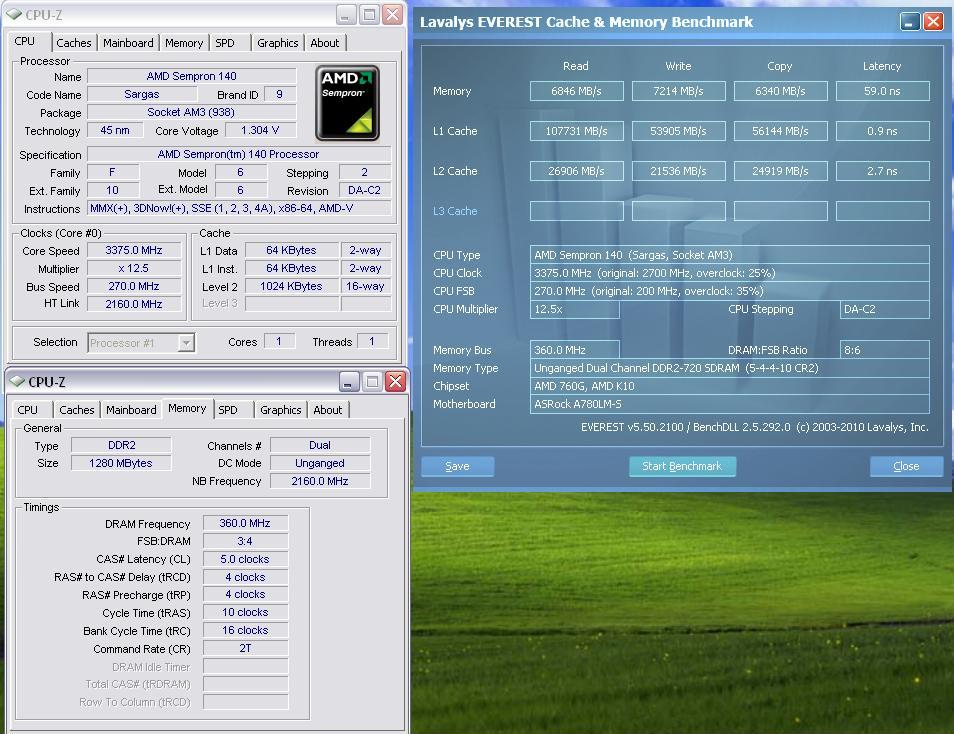954x734 pixels.
Task: Open Caches tab in lower CPU-Z window
Action: pyautogui.click(x=77, y=410)
